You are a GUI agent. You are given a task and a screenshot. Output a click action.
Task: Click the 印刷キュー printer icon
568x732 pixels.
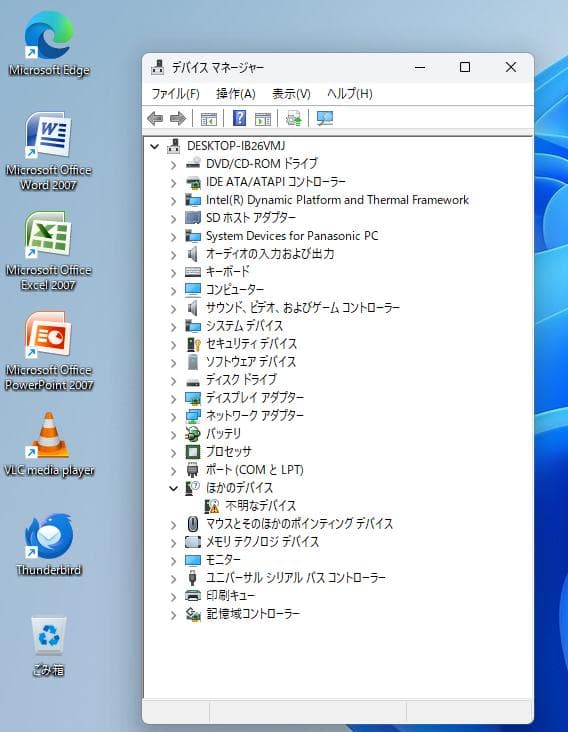[x=193, y=596]
